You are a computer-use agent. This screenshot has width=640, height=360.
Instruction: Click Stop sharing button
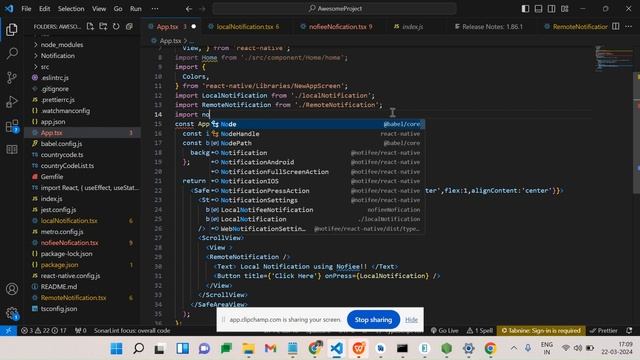[373, 320]
